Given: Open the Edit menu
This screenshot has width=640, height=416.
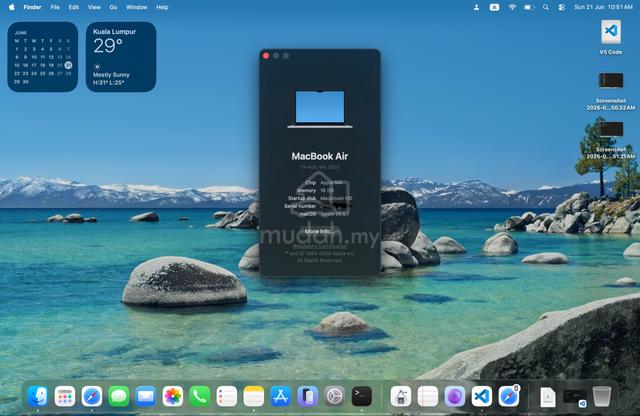Looking at the screenshot, I should click(73, 7).
